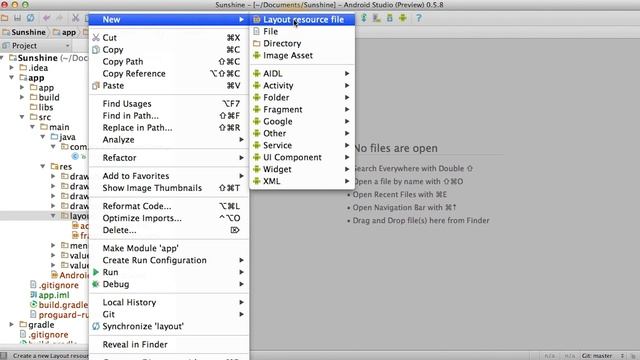Viewport: 640px width, 360px height.
Task: Select Find Usages
Action: pyautogui.click(x=169, y=104)
